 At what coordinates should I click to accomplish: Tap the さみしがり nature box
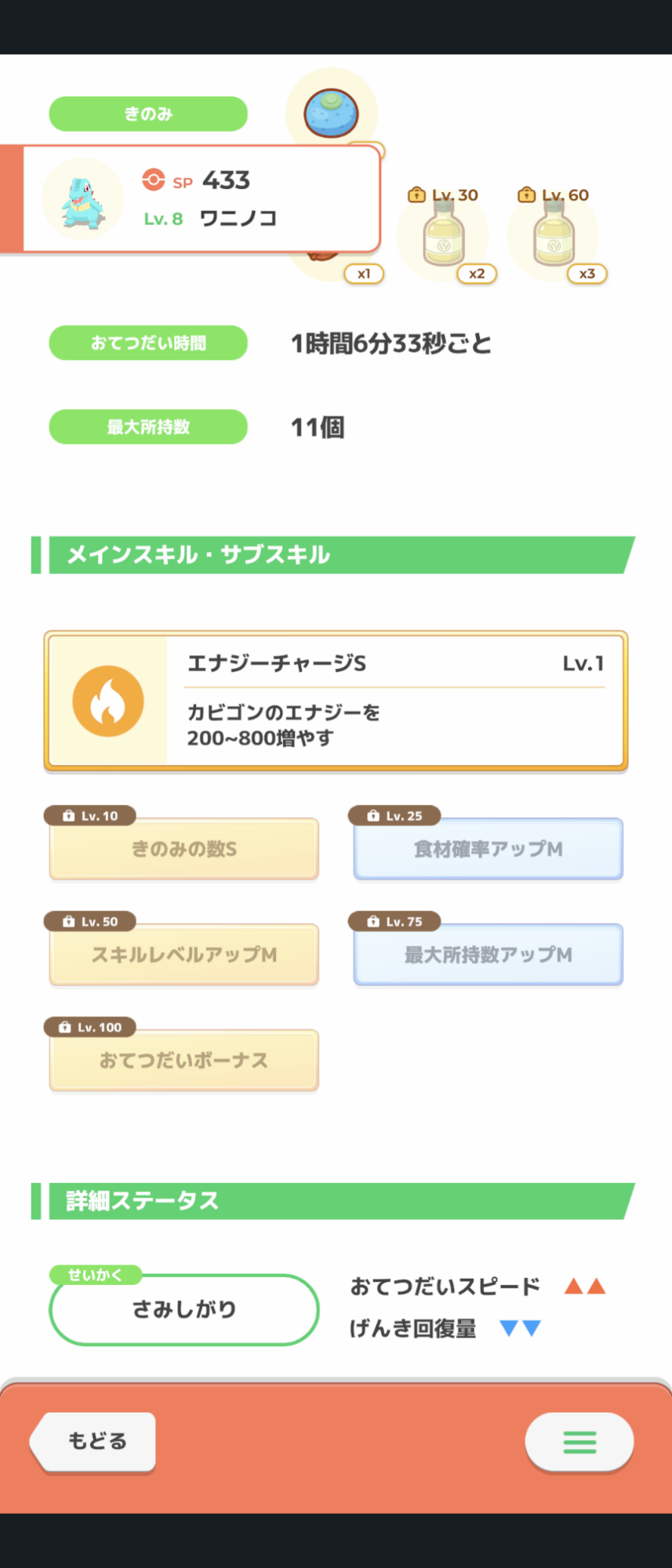184,1309
